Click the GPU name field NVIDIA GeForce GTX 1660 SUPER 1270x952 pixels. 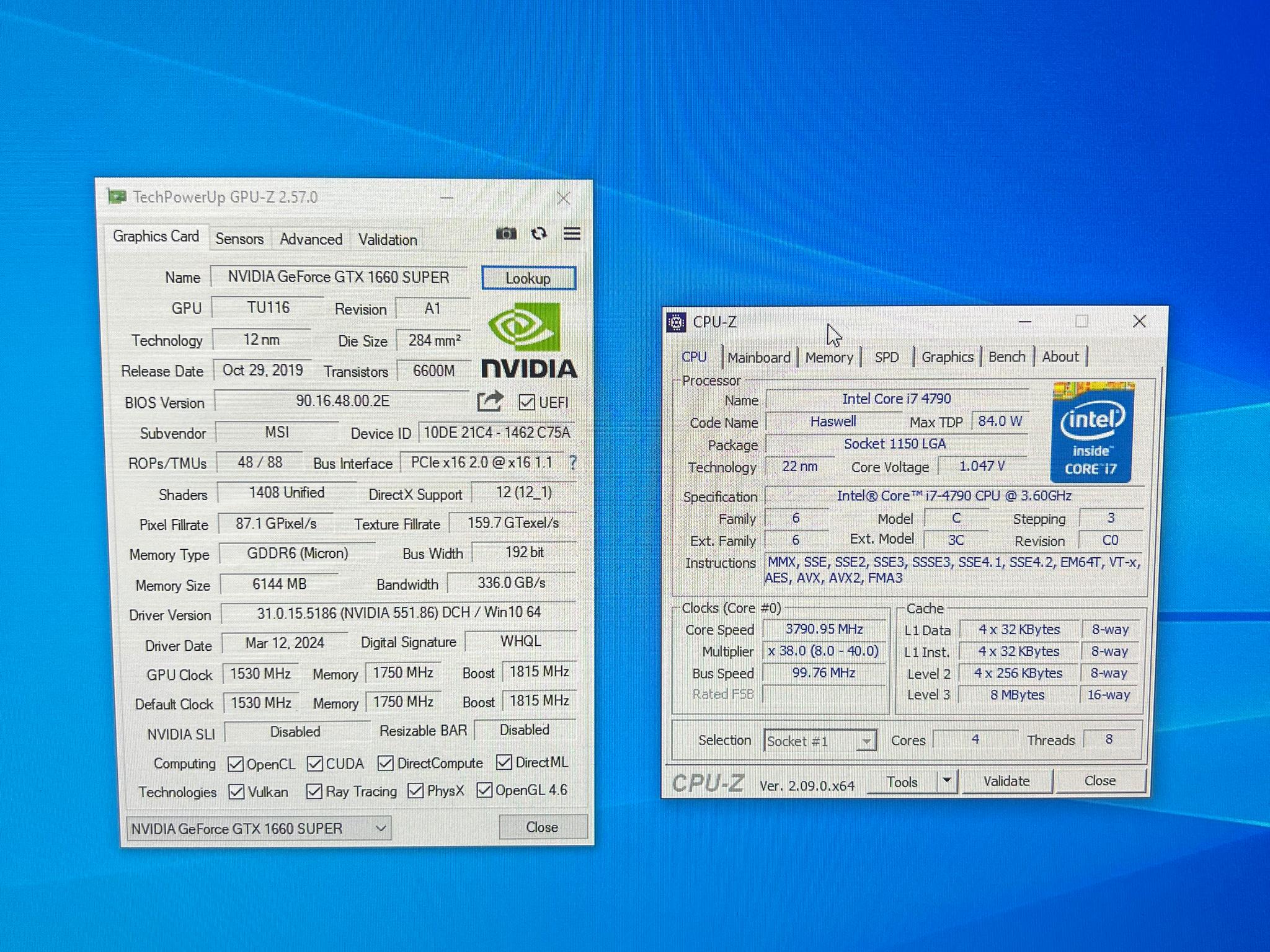click(x=339, y=276)
